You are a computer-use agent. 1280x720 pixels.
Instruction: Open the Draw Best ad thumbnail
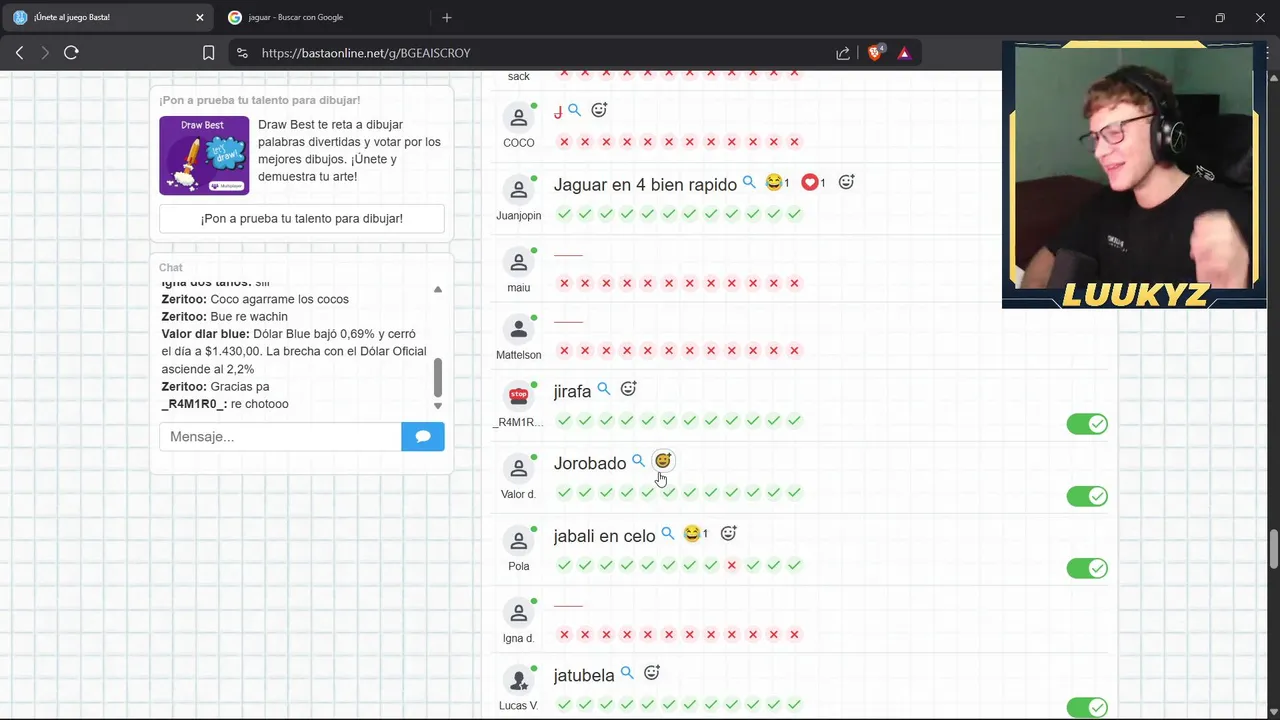[204, 155]
